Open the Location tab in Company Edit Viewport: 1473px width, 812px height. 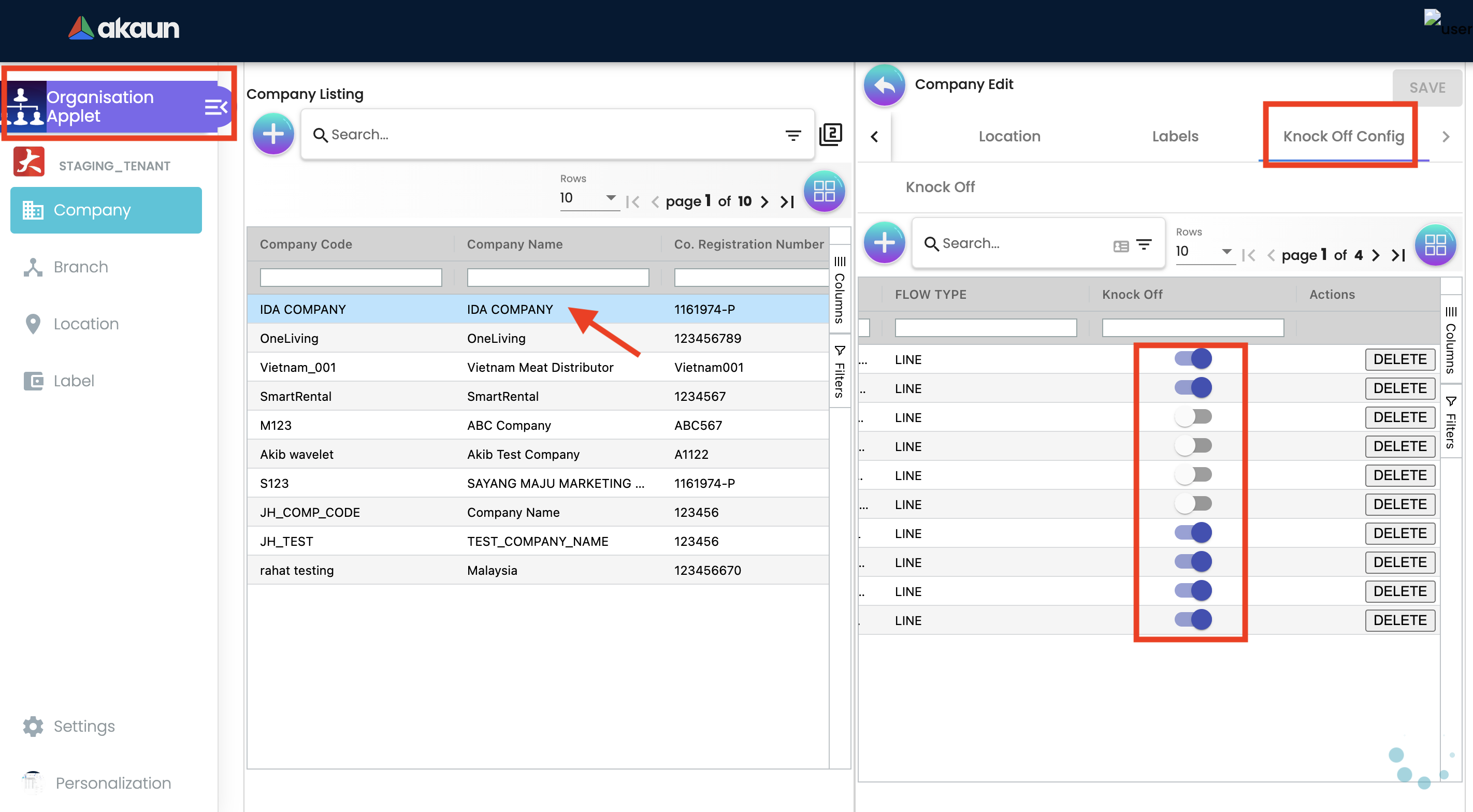1009,136
